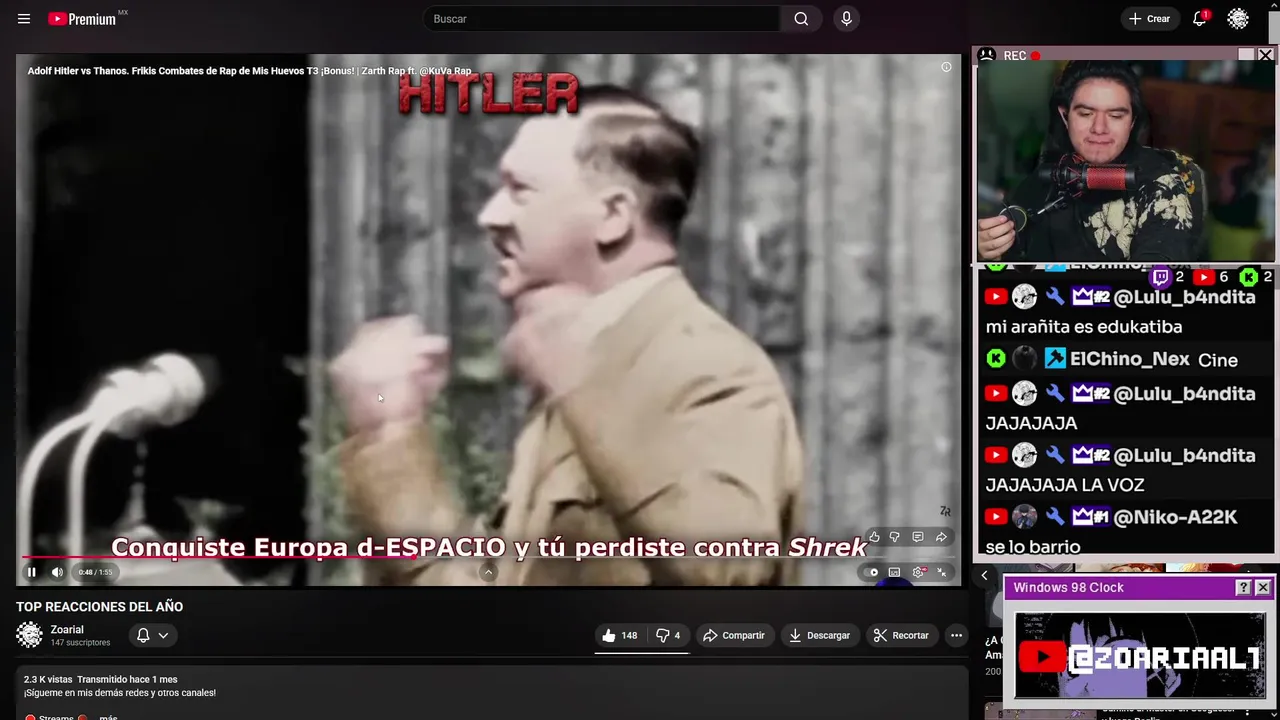
Task: Click the video title TOP REACCIONES DEL AÑO
Action: pos(99,607)
